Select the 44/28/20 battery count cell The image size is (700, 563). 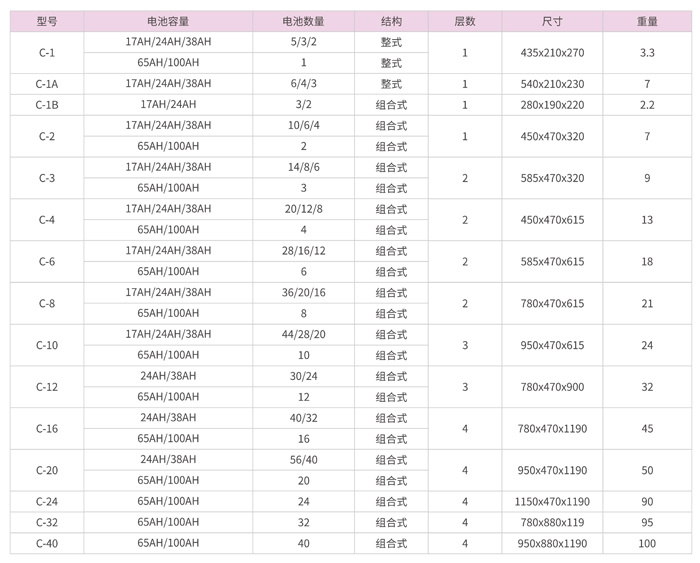click(x=303, y=334)
